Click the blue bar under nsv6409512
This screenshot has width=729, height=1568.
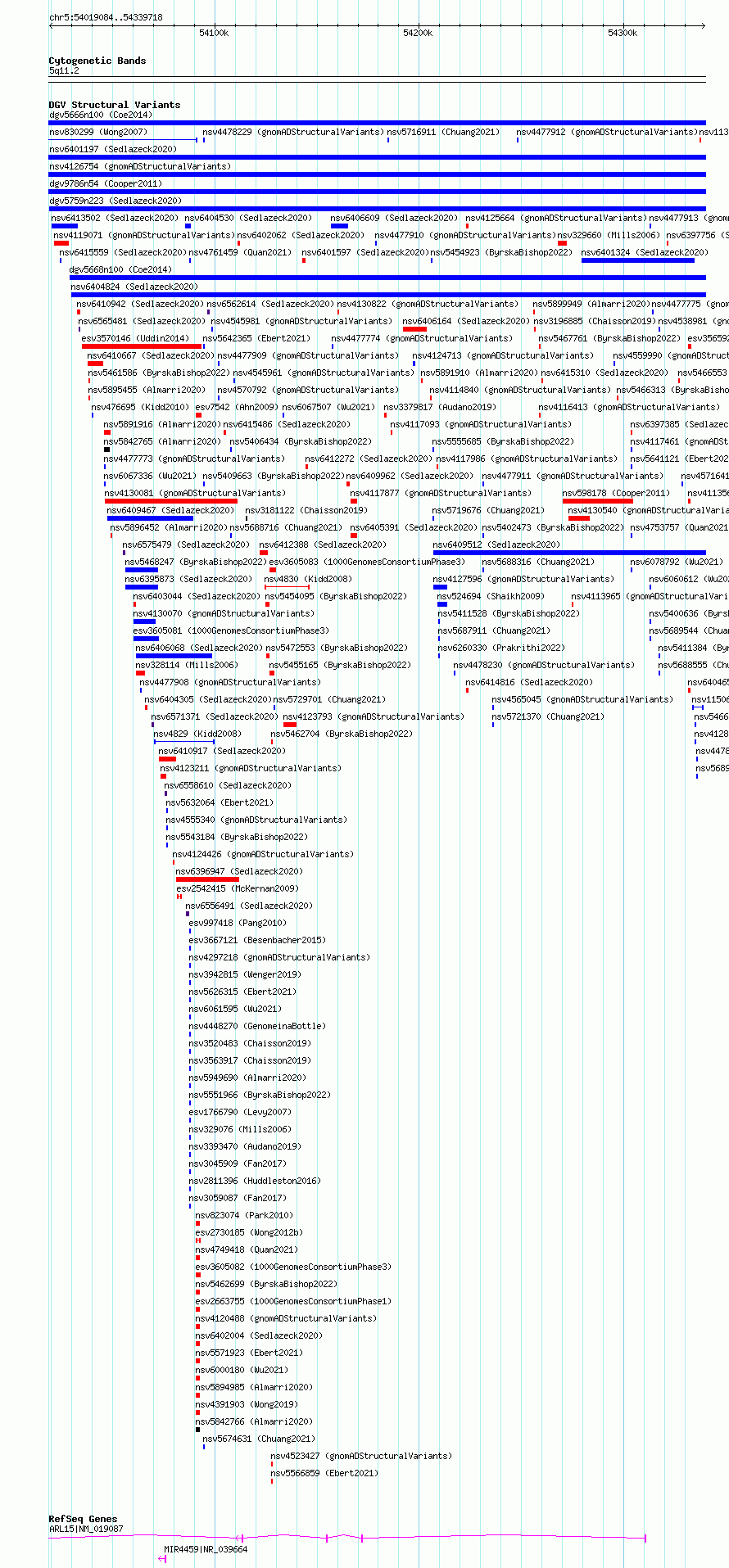pos(569,553)
